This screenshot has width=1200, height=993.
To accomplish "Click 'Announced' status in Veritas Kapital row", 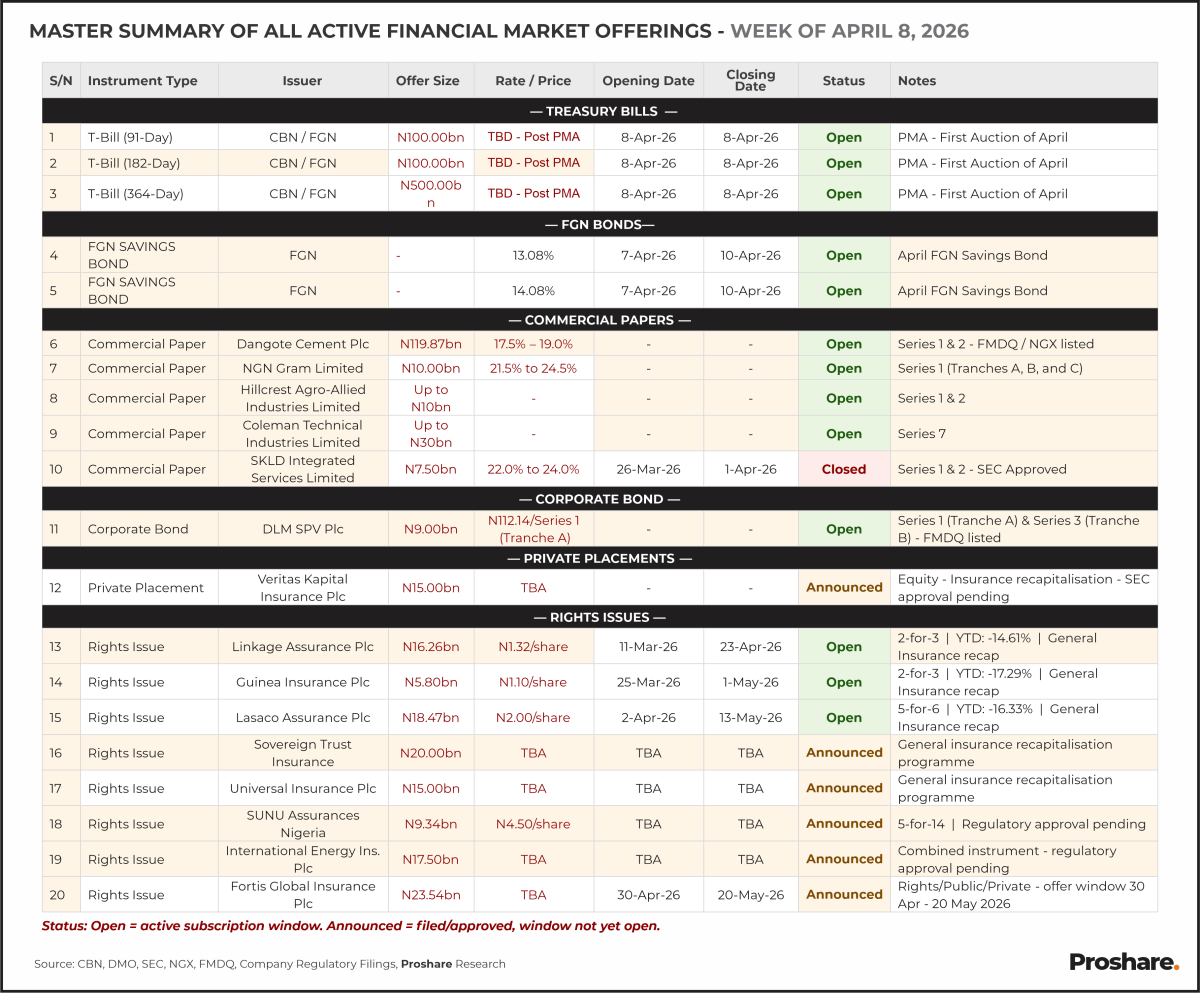I will (844, 588).
